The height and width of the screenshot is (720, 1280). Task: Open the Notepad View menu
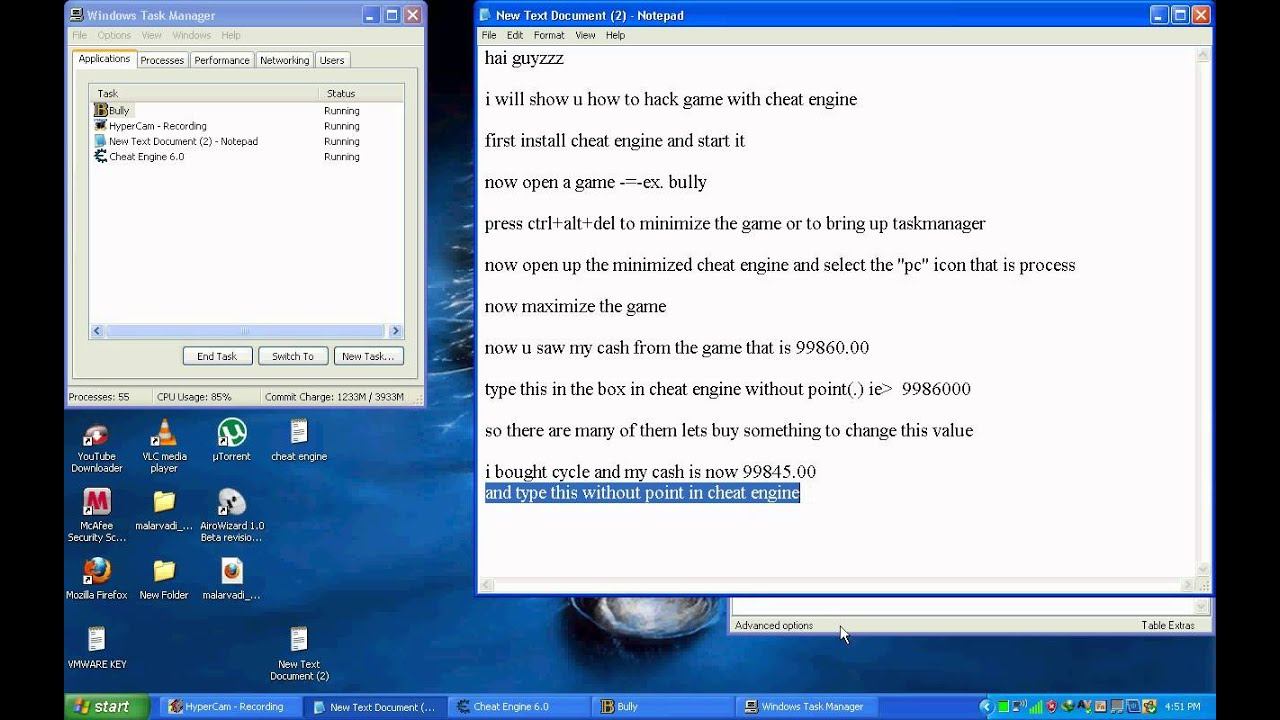[x=585, y=35]
